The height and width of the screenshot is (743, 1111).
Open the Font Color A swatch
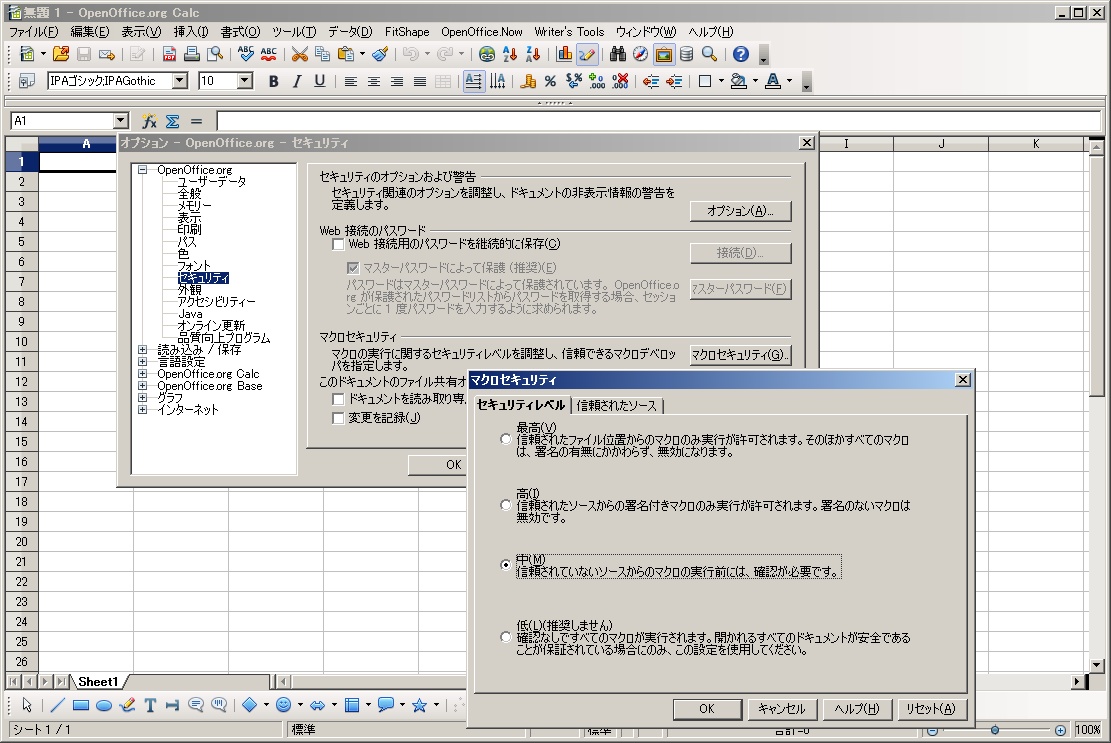pos(773,81)
